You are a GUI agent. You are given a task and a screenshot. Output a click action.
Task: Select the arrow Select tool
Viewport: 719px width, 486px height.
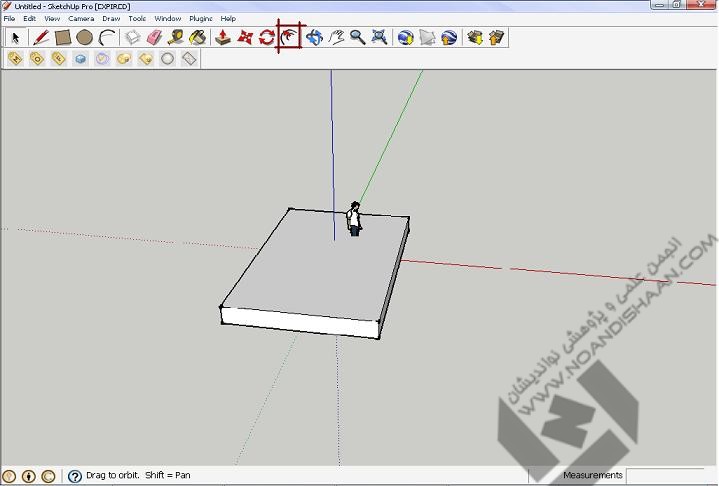click(x=15, y=38)
